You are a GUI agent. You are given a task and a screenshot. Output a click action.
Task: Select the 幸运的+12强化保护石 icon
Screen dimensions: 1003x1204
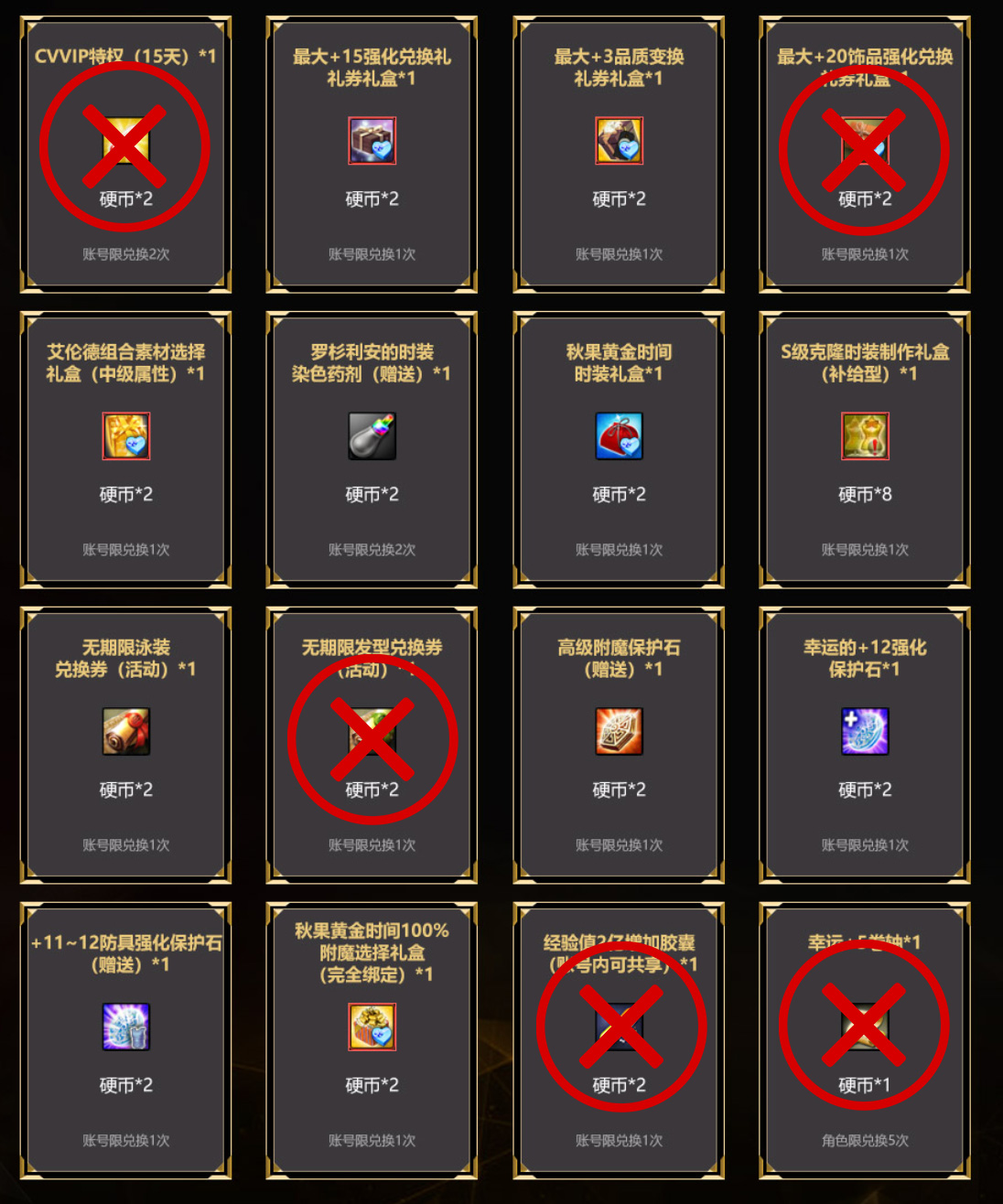coord(865,732)
